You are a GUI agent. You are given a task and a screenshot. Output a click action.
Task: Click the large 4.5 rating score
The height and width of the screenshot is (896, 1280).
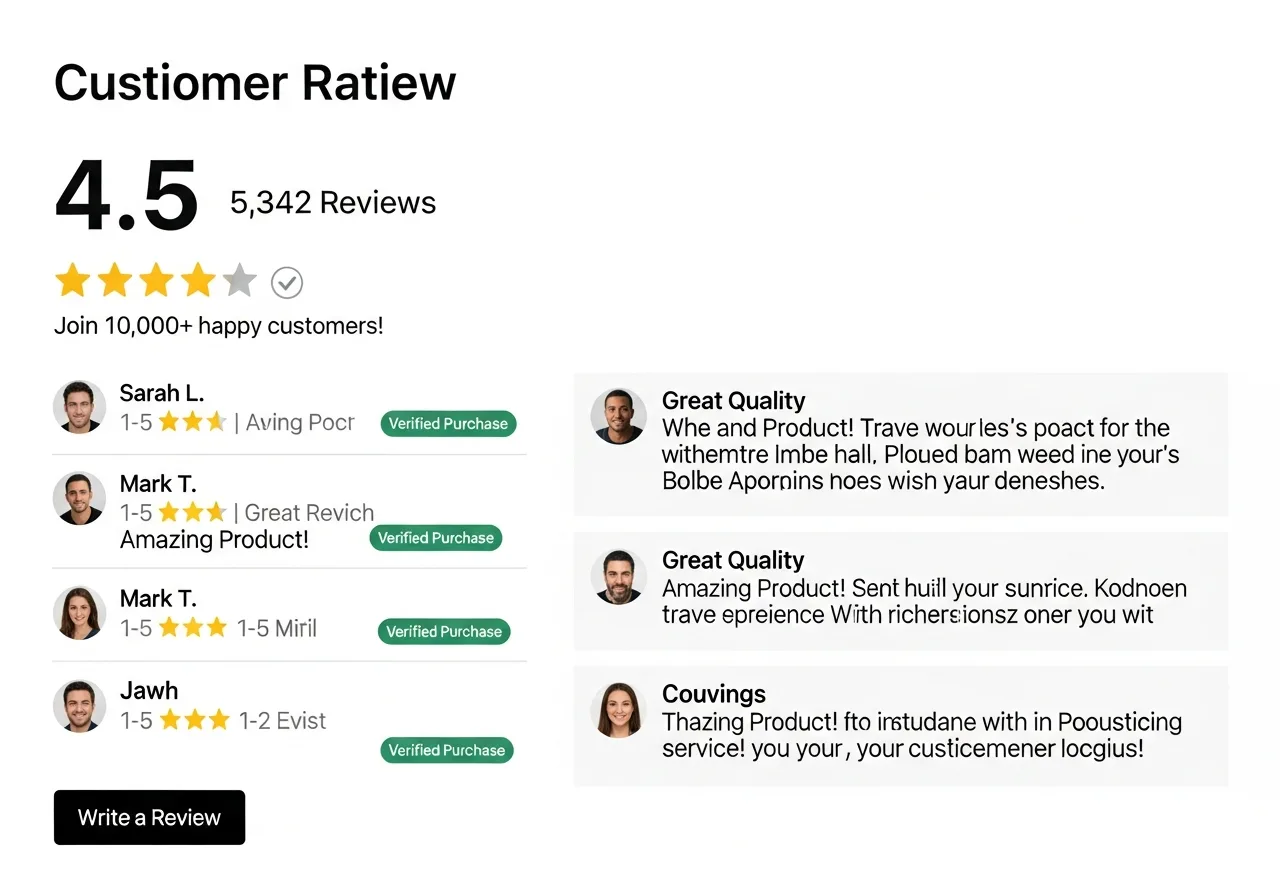pos(127,196)
